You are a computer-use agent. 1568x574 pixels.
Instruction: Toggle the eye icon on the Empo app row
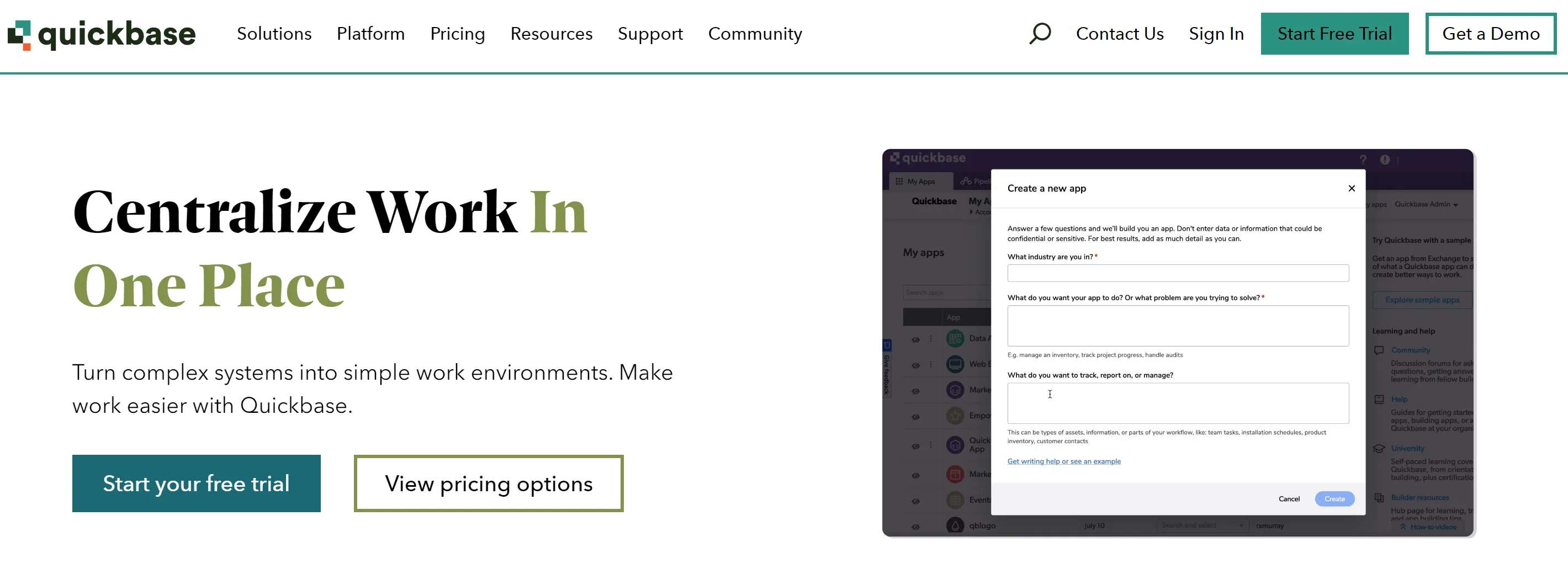(915, 417)
